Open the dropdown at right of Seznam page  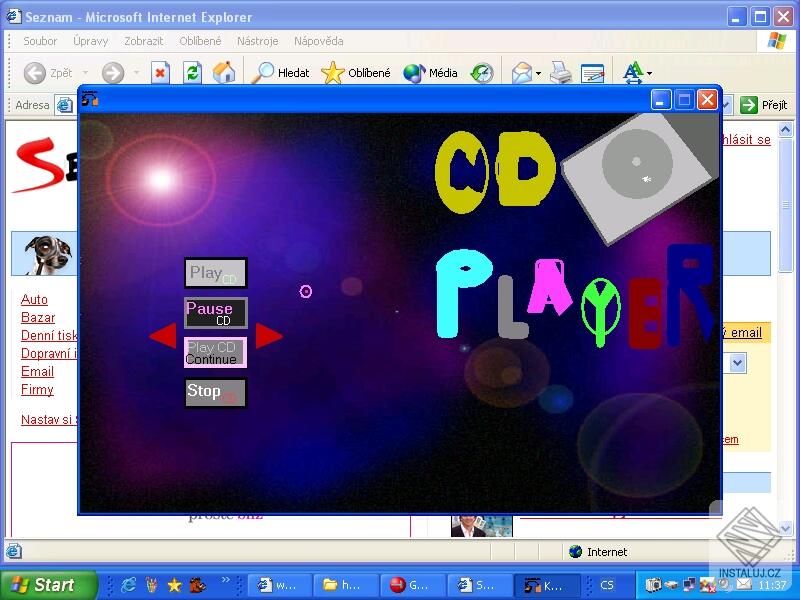[x=738, y=363]
